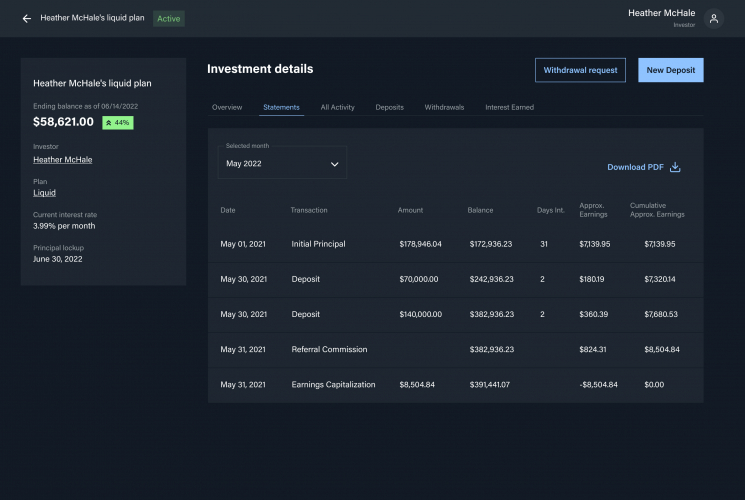The height and width of the screenshot is (500, 745).
Task: Click the $242,936.23 balance cell
Action: pyautogui.click(x=491, y=279)
